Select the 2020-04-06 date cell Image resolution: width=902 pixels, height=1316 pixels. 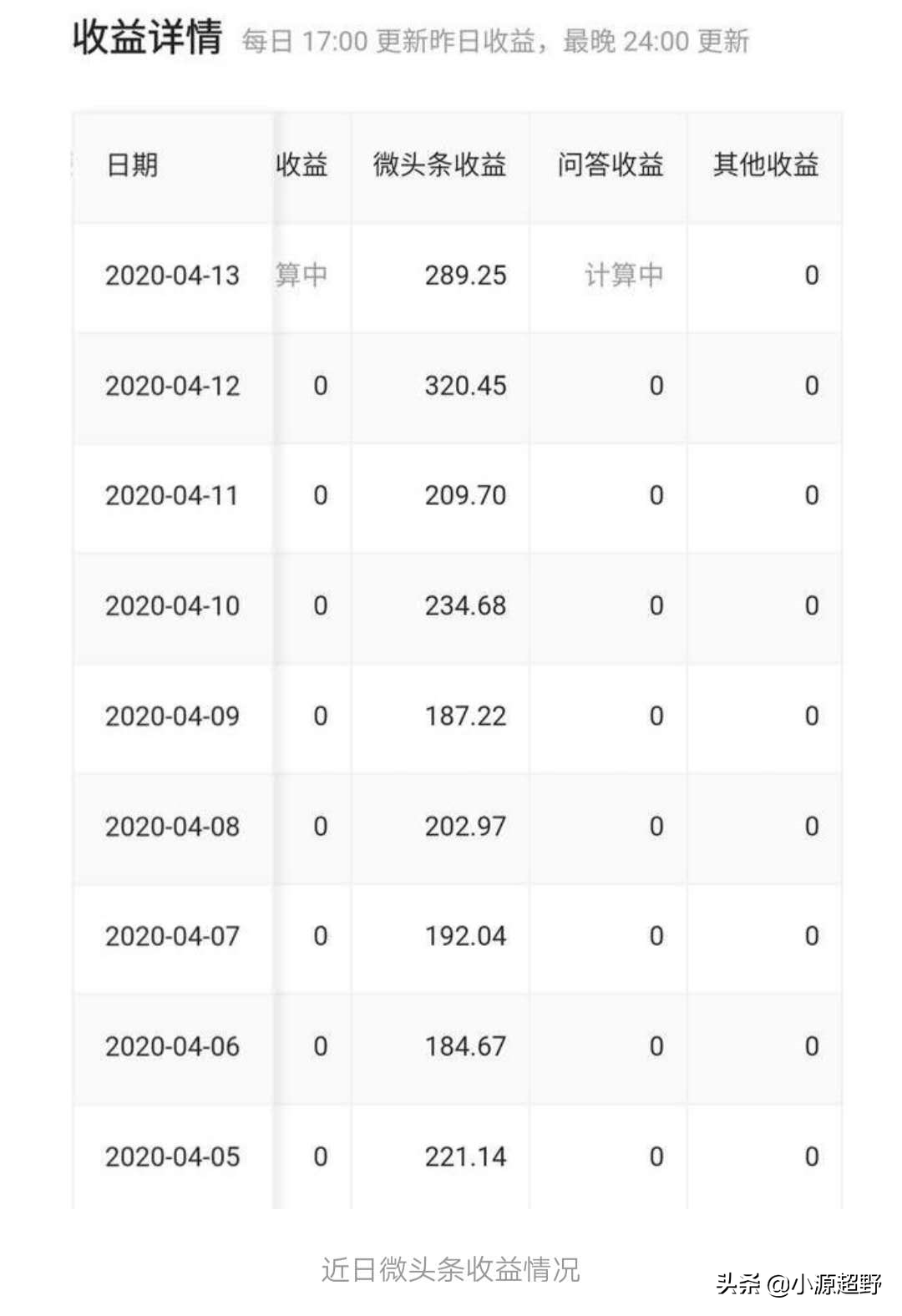coord(172,1046)
